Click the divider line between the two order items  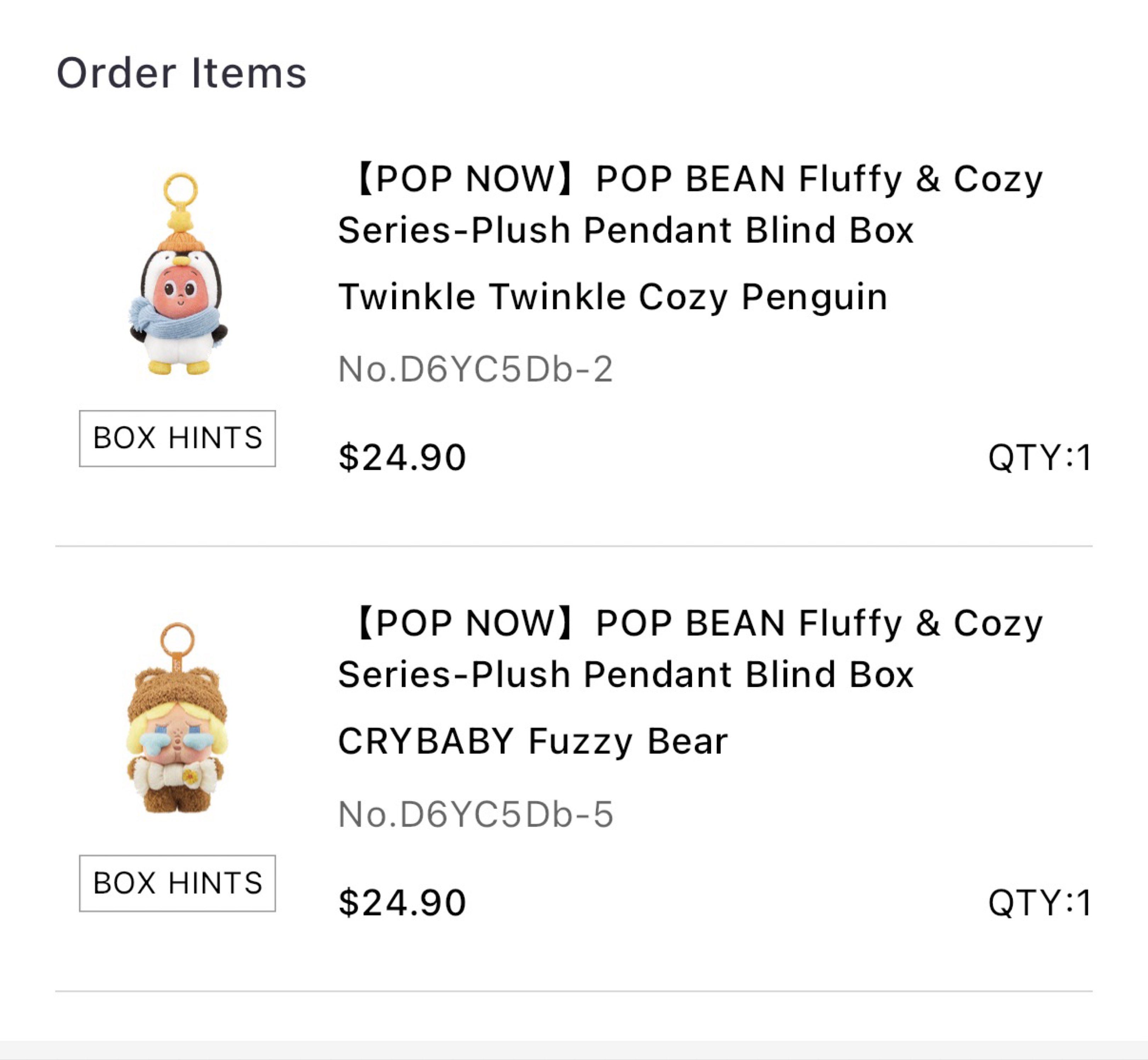[x=574, y=545]
